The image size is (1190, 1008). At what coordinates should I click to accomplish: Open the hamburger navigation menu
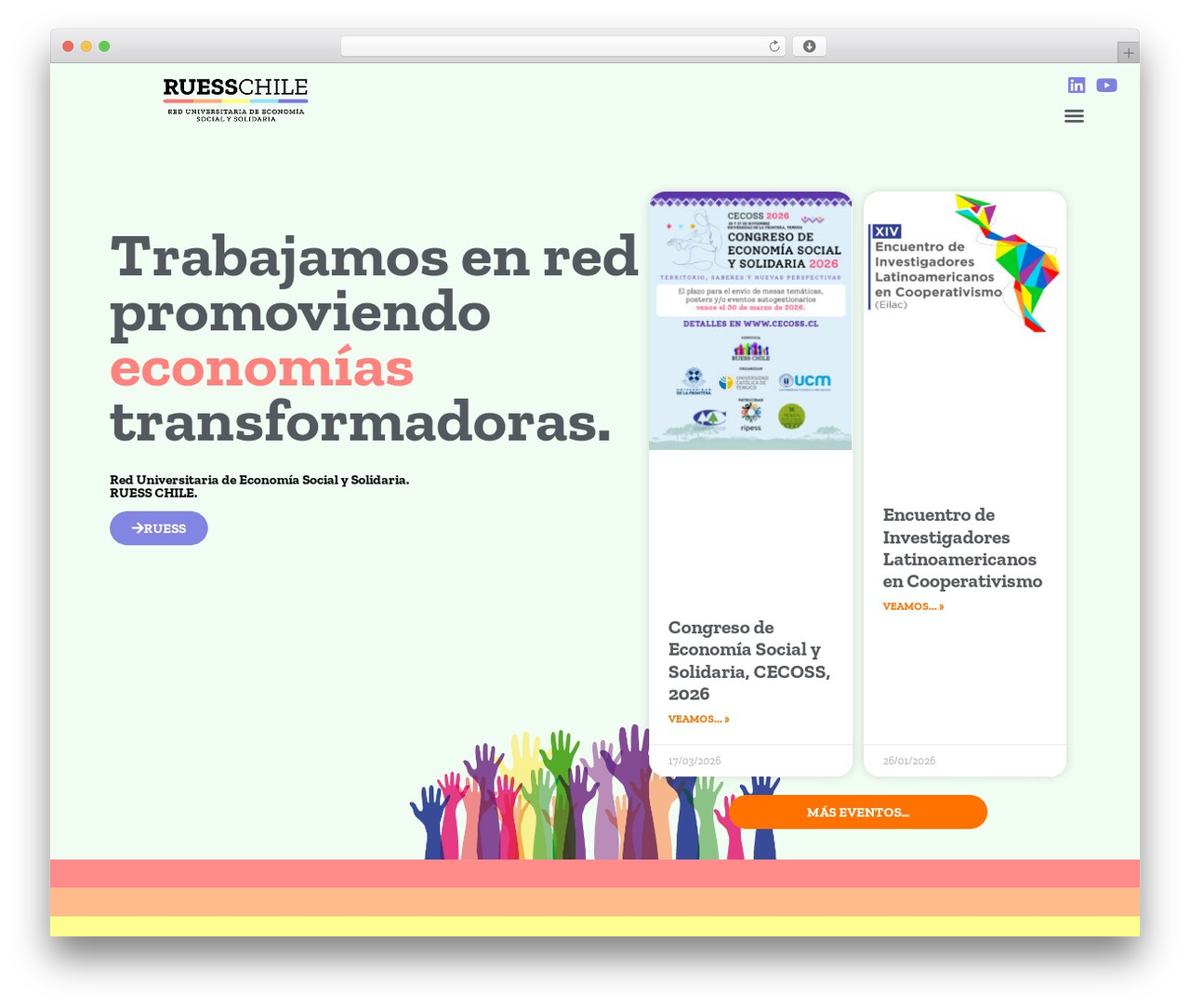pyautogui.click(x=1074, y=116)
